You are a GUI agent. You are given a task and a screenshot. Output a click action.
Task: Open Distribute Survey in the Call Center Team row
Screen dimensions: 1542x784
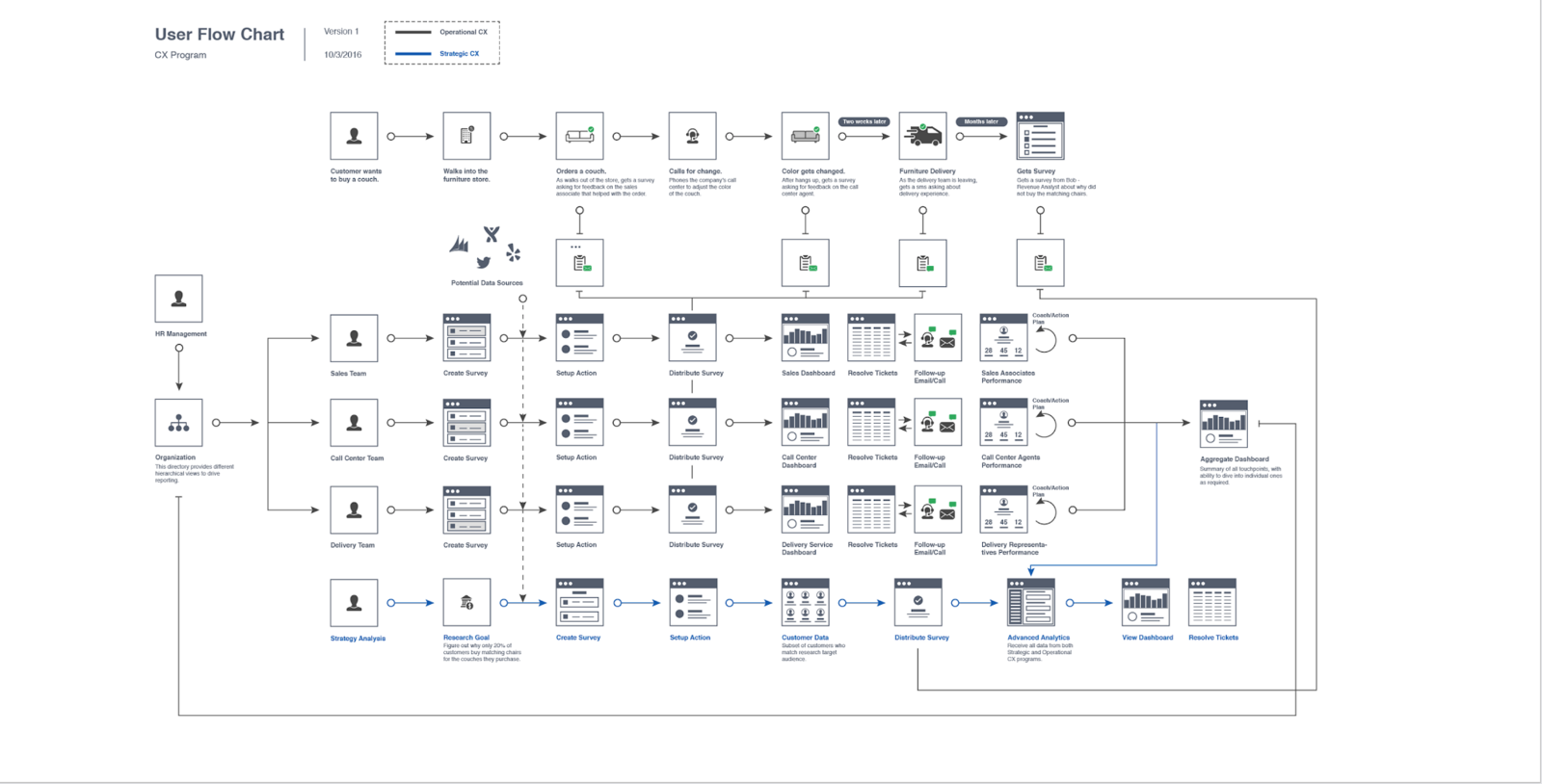point(692,423)
